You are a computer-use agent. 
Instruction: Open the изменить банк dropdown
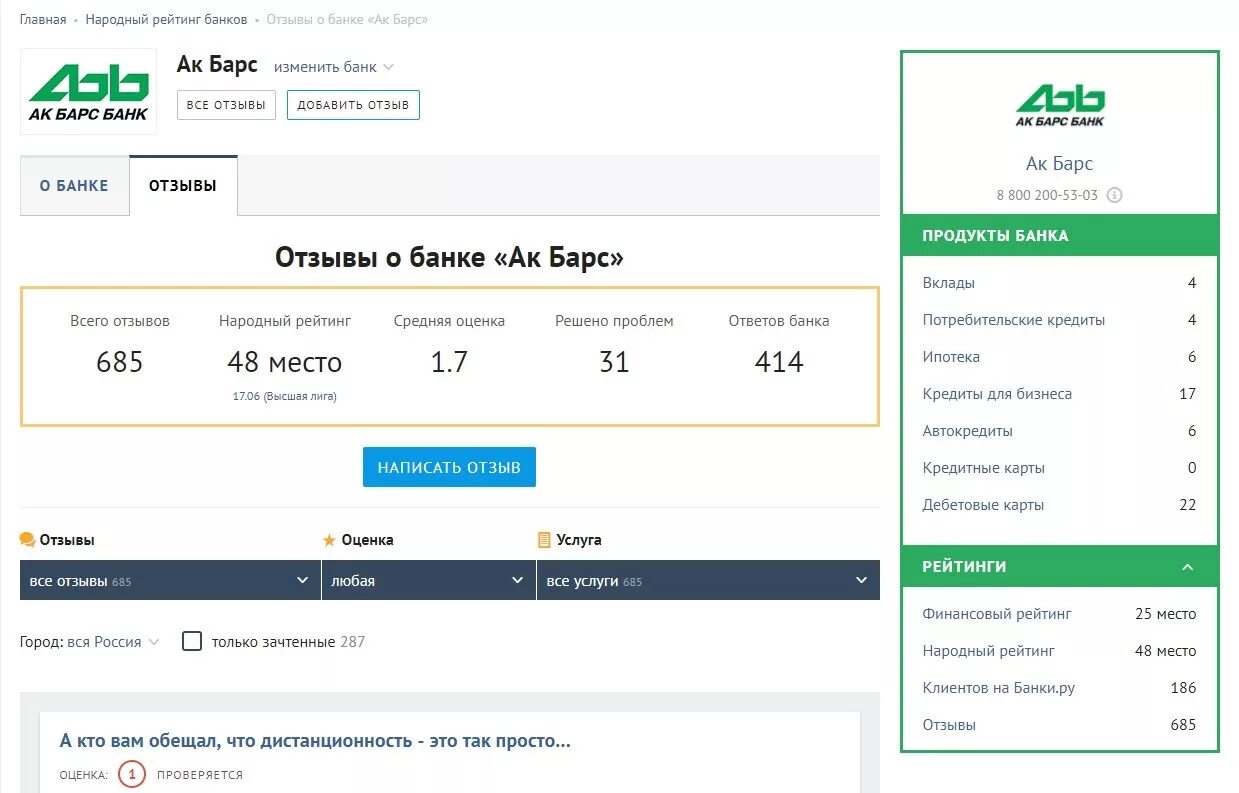pyautogui.click(x=334, y=67)
